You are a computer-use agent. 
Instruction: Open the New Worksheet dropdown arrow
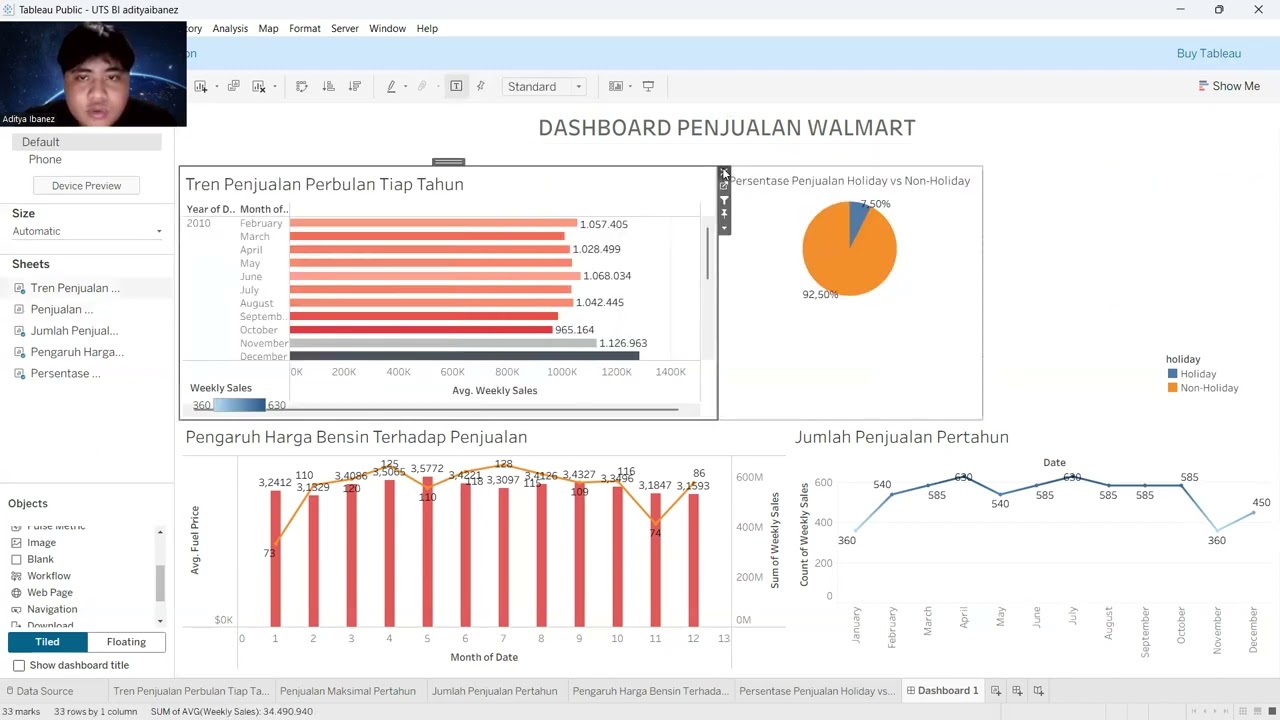click(216, 87)
